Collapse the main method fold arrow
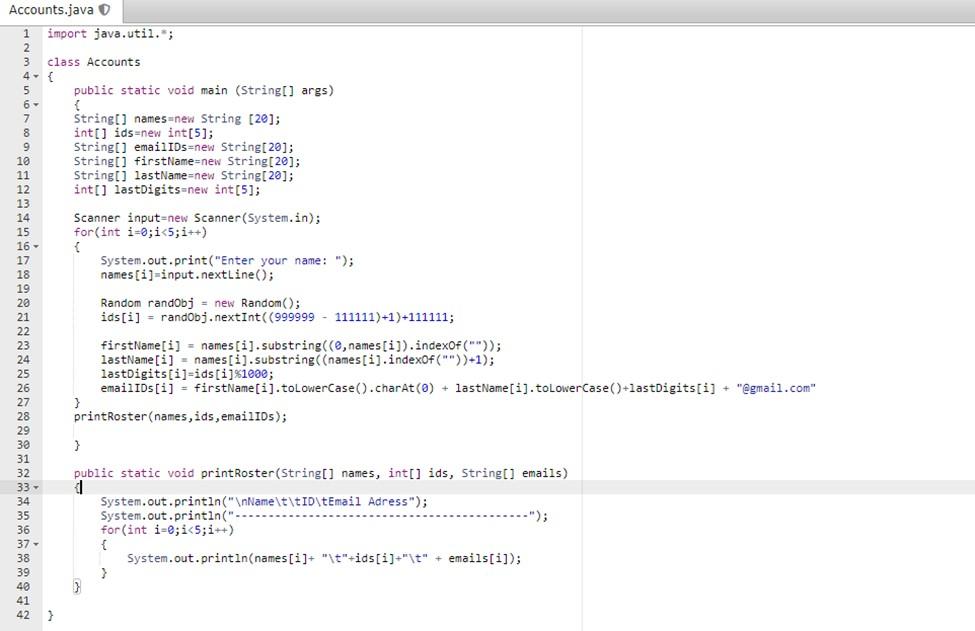Screen dimensions: 975x631 point(35,104)
